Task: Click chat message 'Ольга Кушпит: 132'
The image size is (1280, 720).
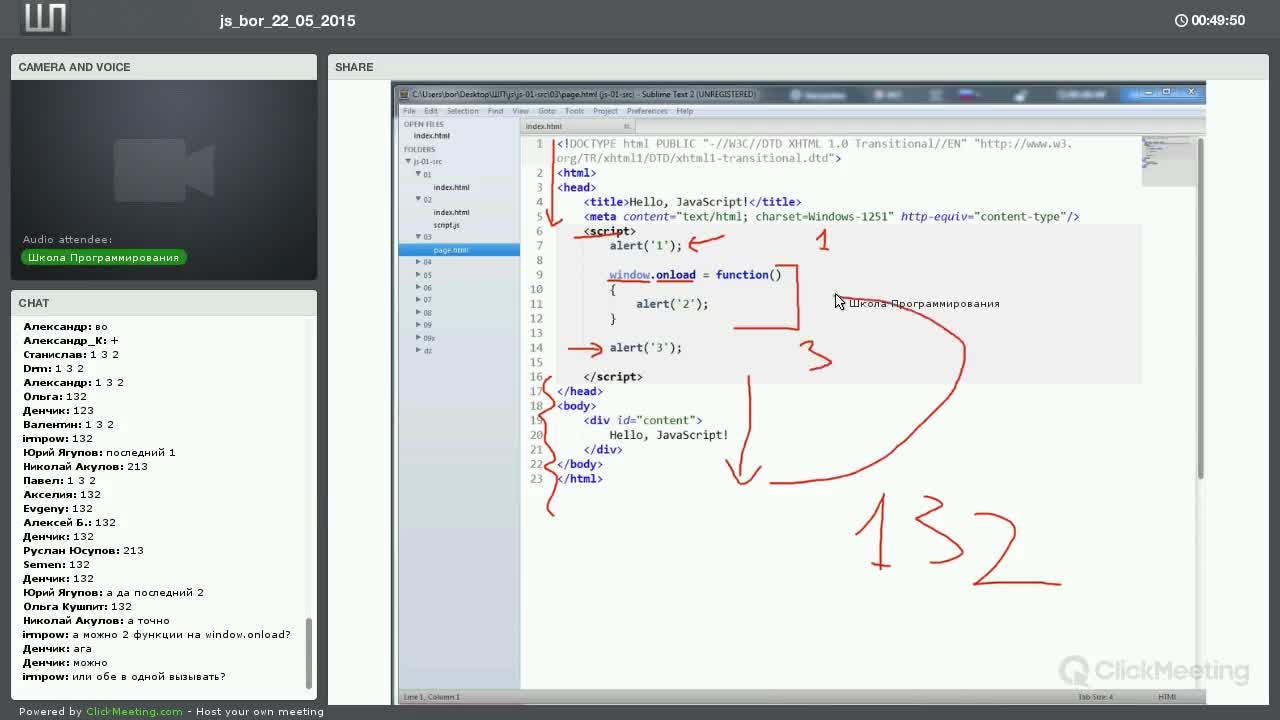Action: click(77, 606)
